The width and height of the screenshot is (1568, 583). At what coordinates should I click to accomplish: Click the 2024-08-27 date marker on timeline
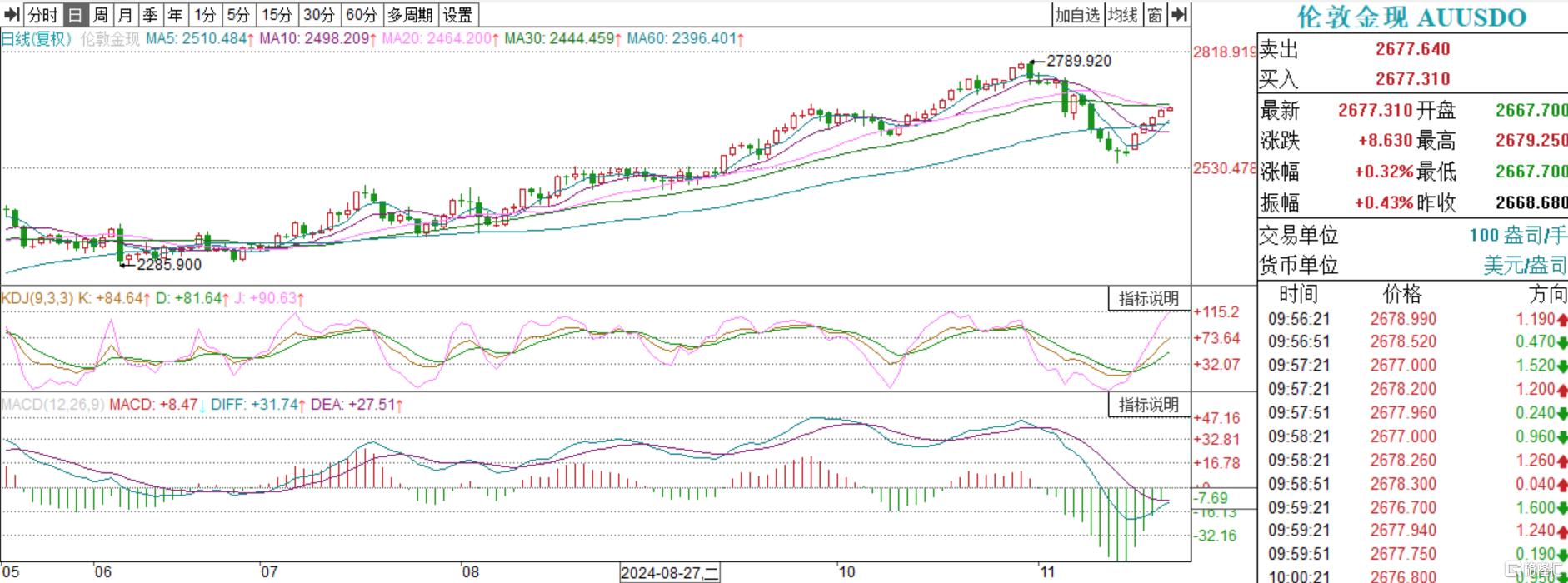(669, 573)
